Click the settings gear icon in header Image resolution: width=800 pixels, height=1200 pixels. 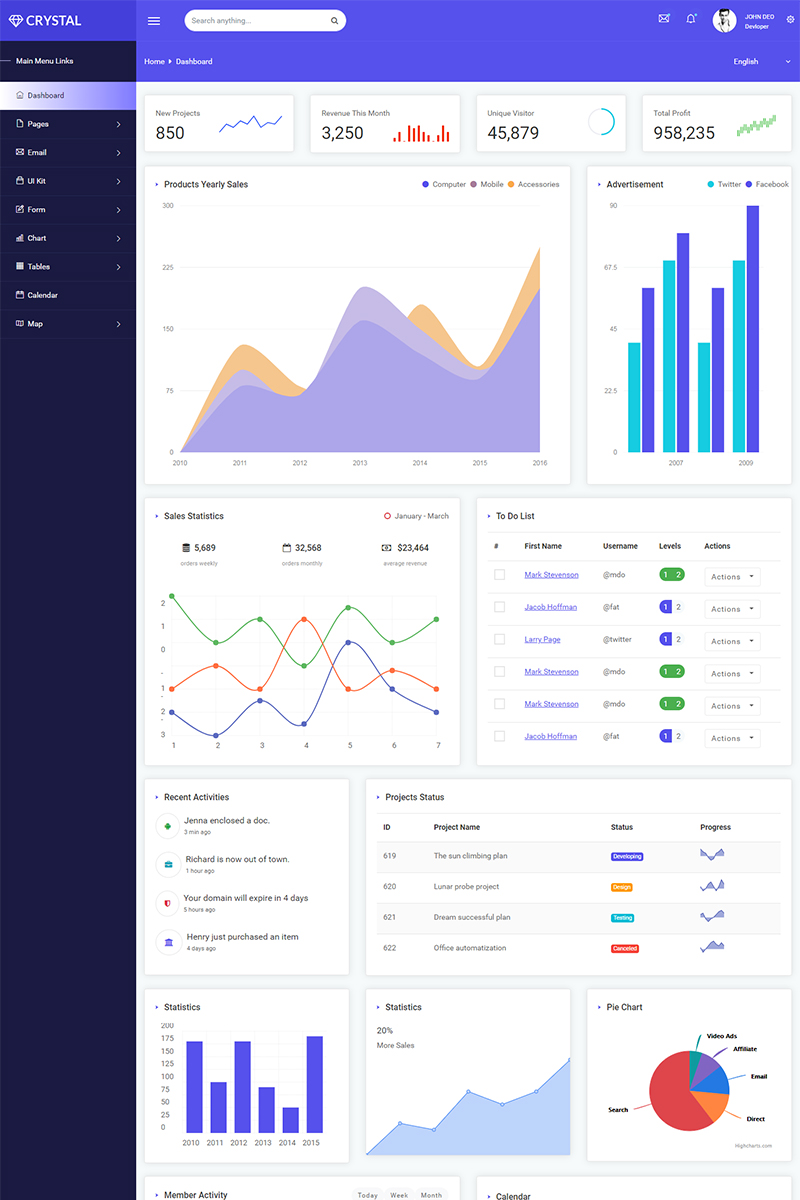pyautogui.click(x=790, y=20)
